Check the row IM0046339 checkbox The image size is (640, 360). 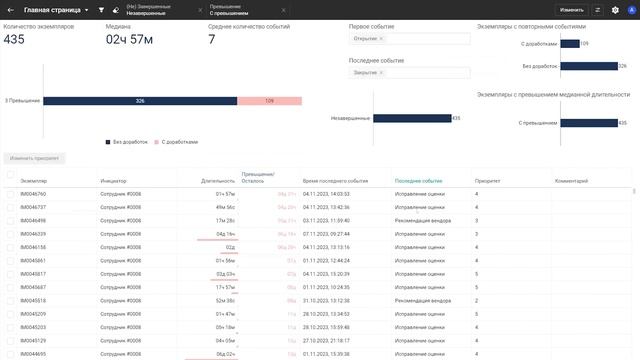click(10, 234)
